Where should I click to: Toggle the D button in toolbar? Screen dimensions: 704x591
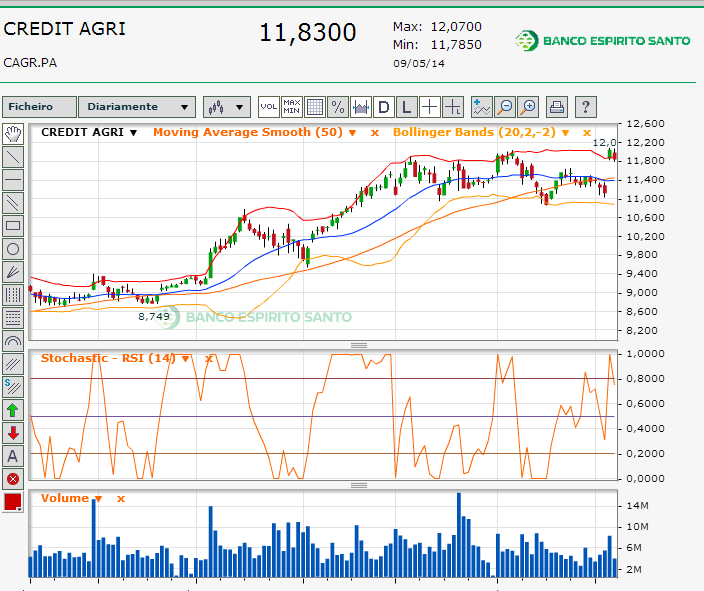[x=384, y=107]
